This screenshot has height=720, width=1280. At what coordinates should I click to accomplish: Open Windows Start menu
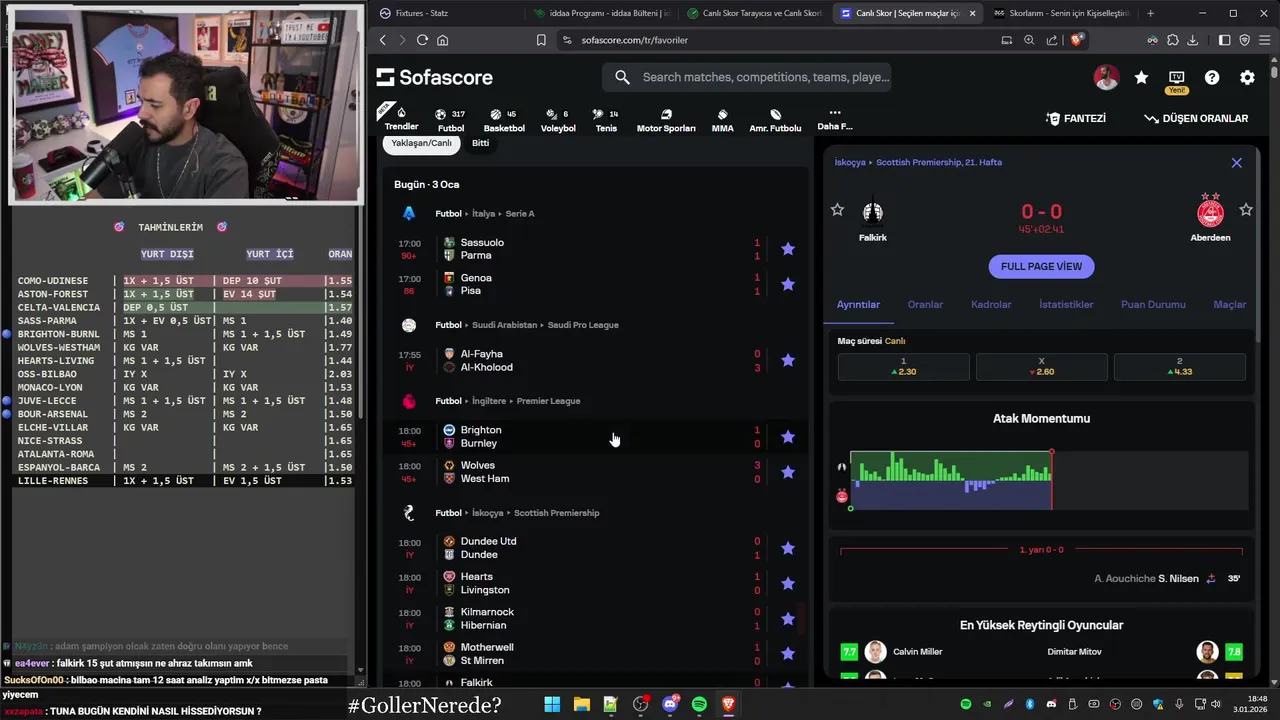[x=552, y=705]
